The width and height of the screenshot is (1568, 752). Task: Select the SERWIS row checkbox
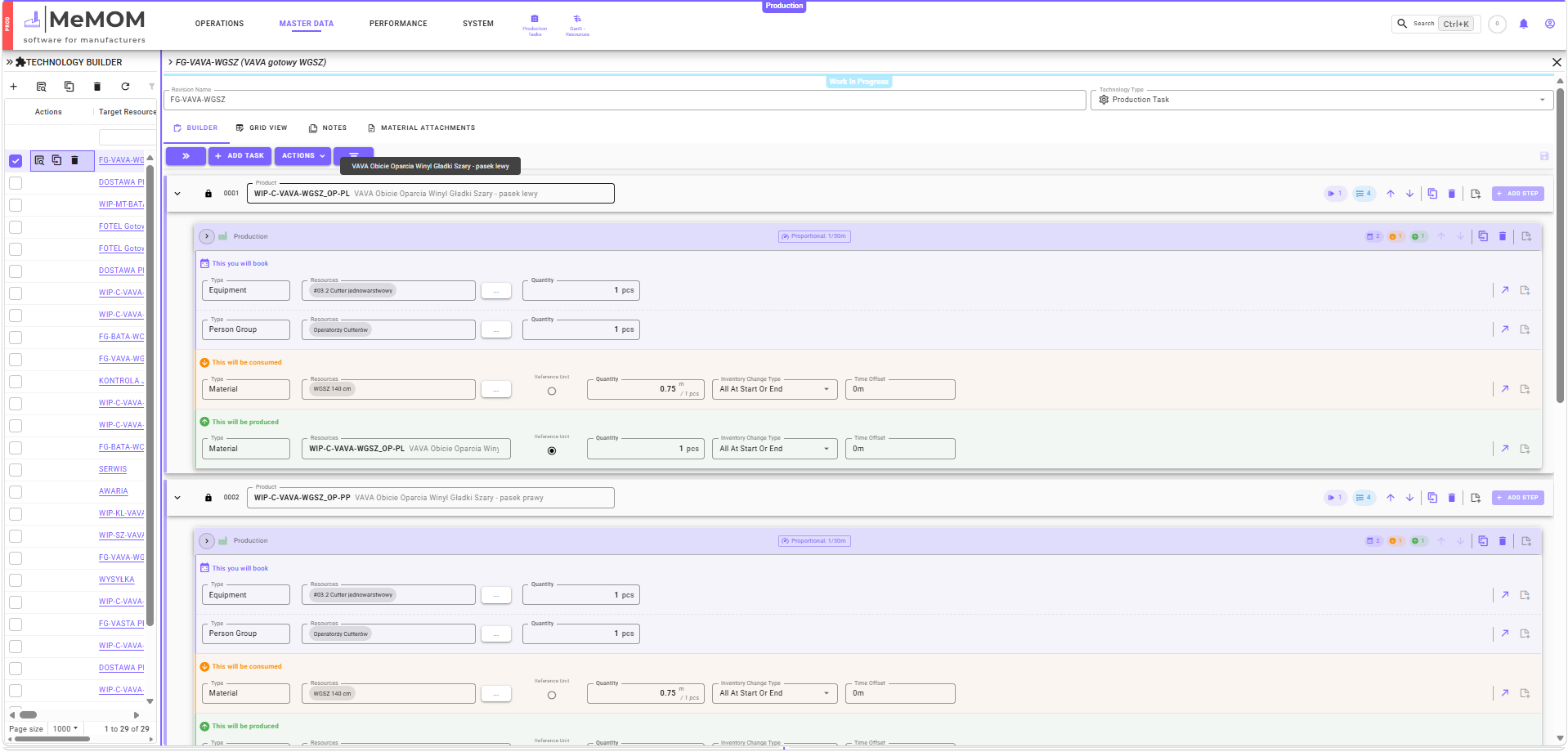16,470
